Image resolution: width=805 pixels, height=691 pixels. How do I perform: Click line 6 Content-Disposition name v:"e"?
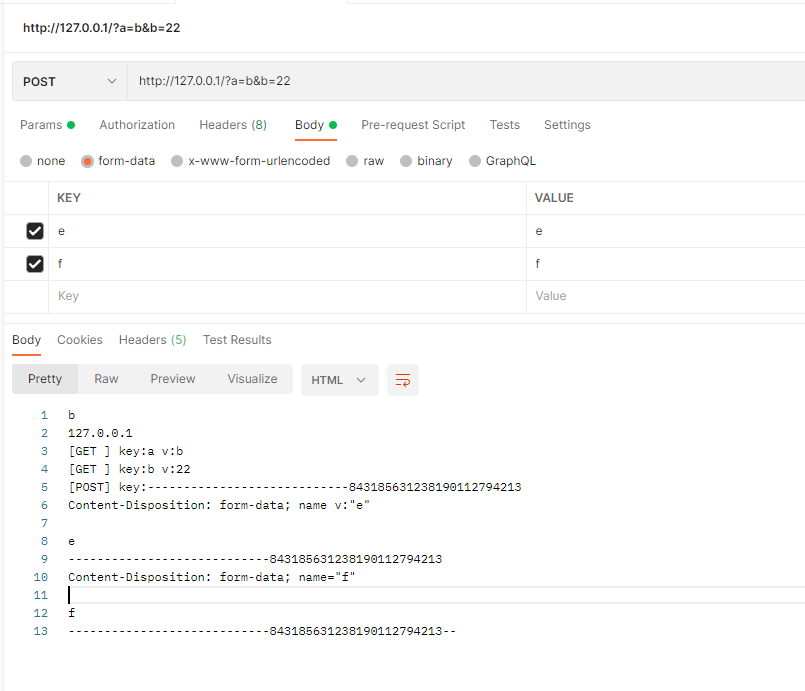coord(219,505)
